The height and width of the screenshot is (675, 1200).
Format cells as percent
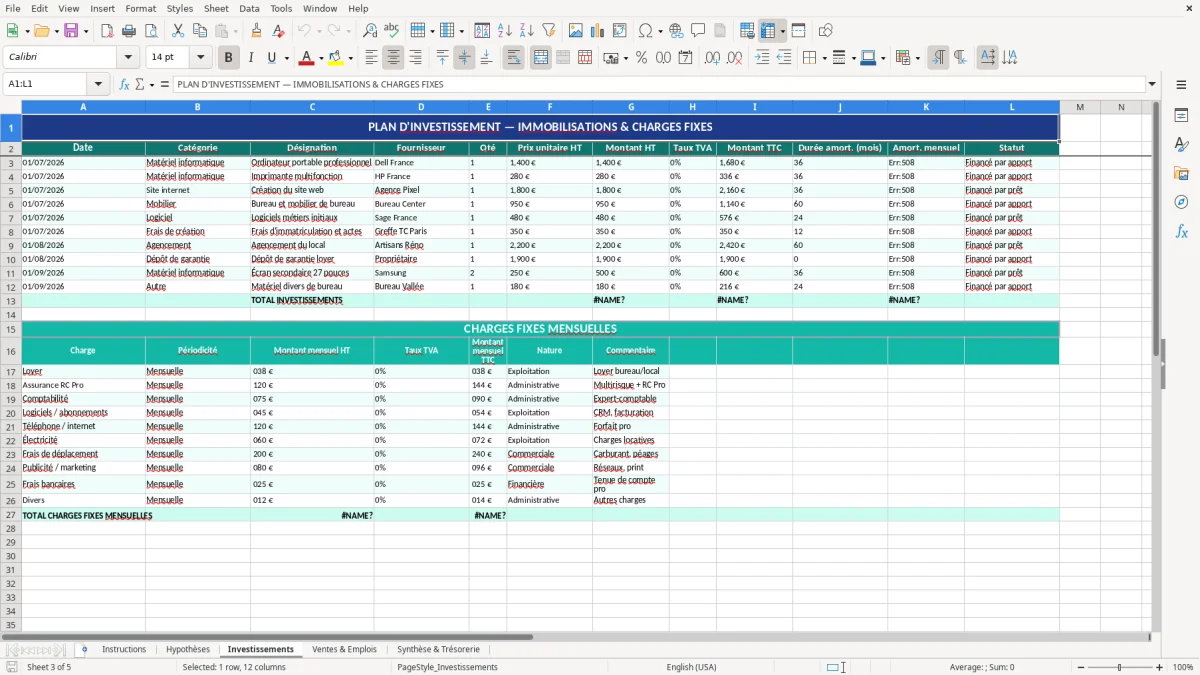pyautogui.click(x=641, y=58)
